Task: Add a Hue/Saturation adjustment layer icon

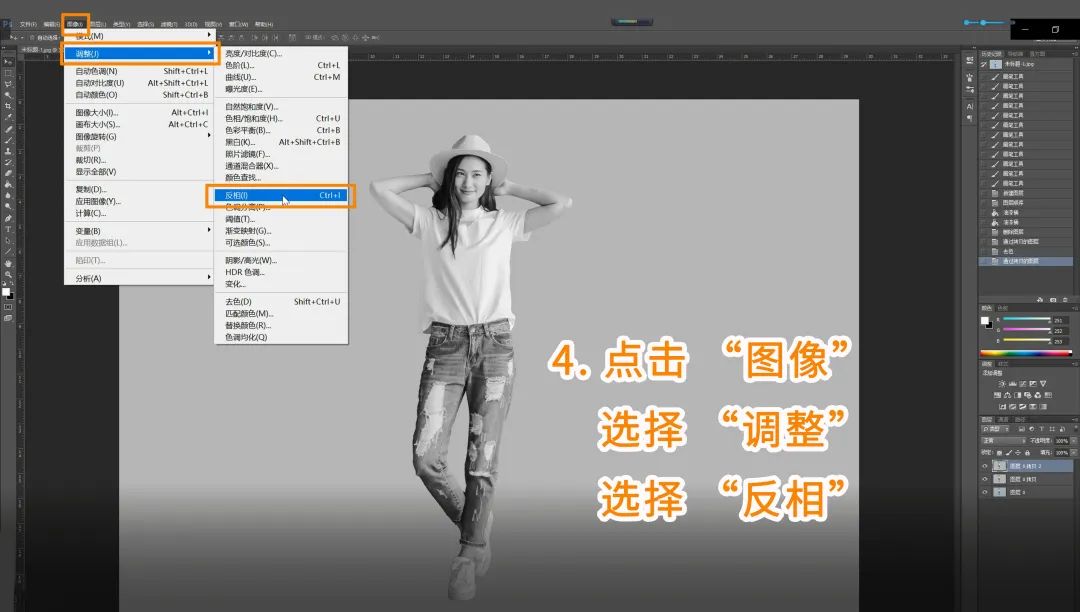Action: point(997,395)
